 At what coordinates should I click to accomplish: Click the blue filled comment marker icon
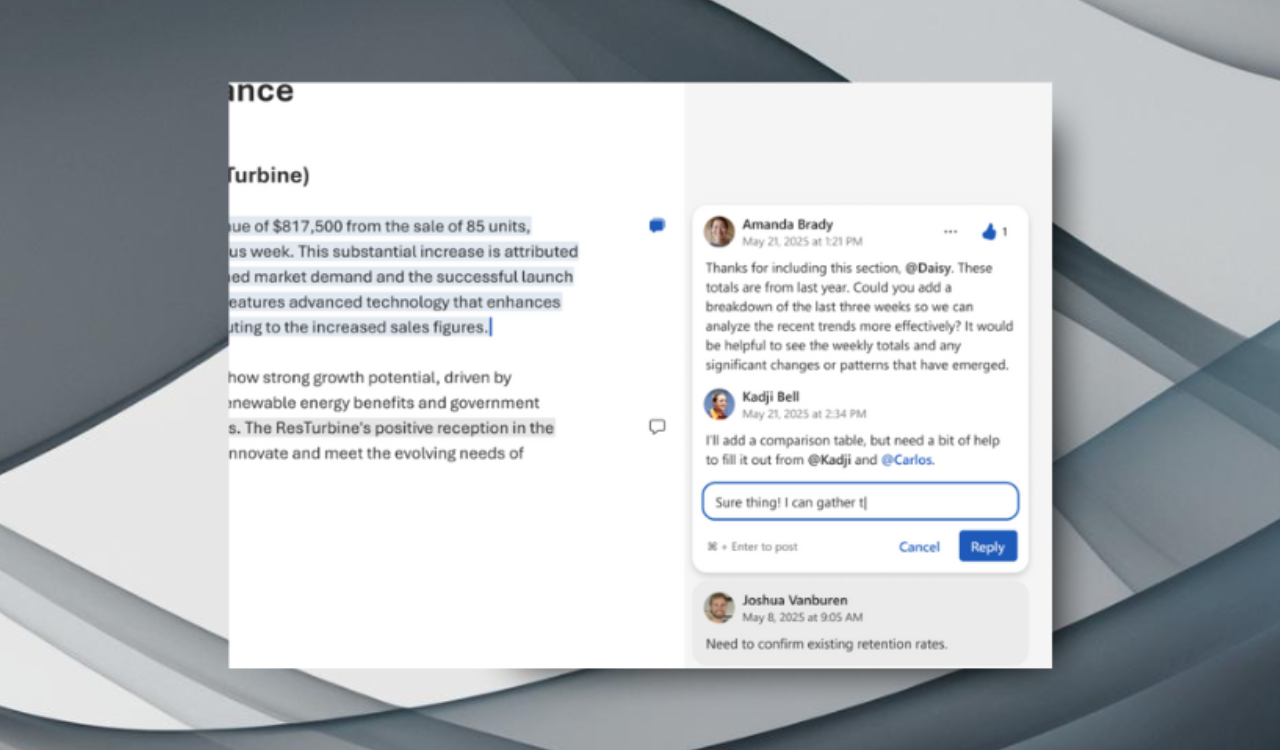pyautogui.click(x=657, y=226)
